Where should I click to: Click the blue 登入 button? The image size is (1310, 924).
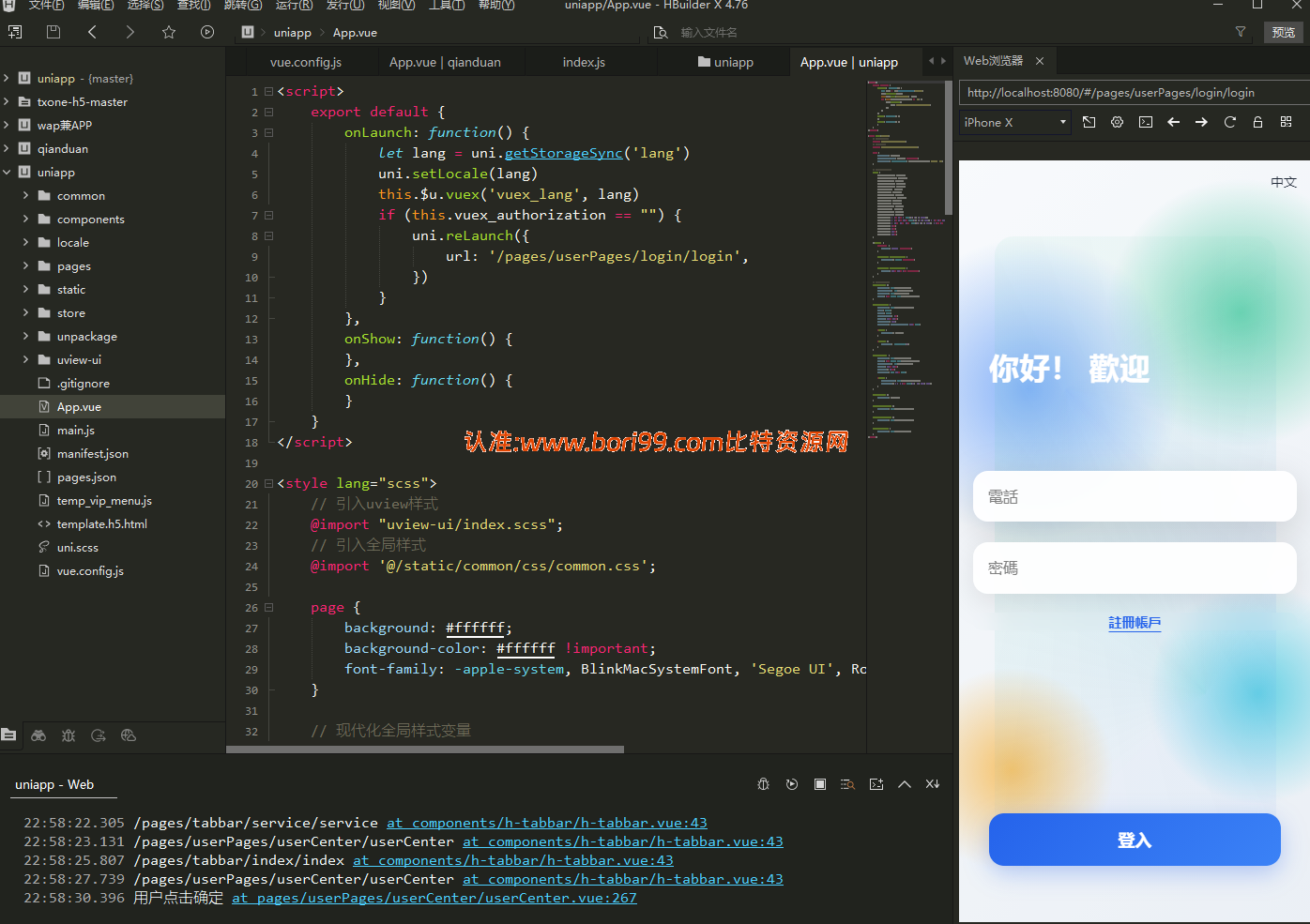(x=1135, y=840)
